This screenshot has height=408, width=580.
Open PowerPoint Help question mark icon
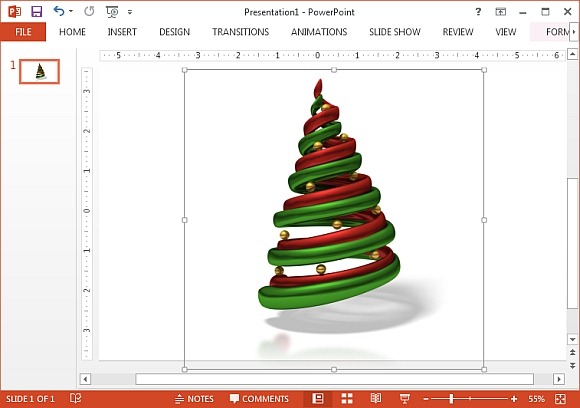(478, 12)
